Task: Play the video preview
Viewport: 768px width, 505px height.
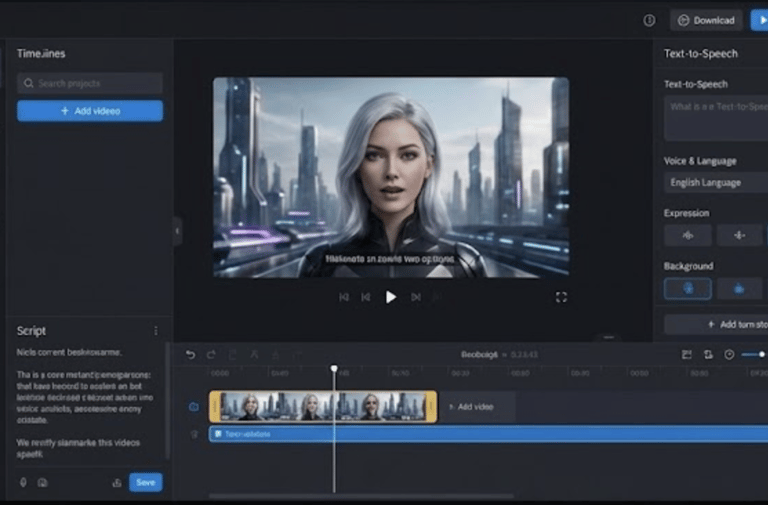Action: tap(390, 297)
